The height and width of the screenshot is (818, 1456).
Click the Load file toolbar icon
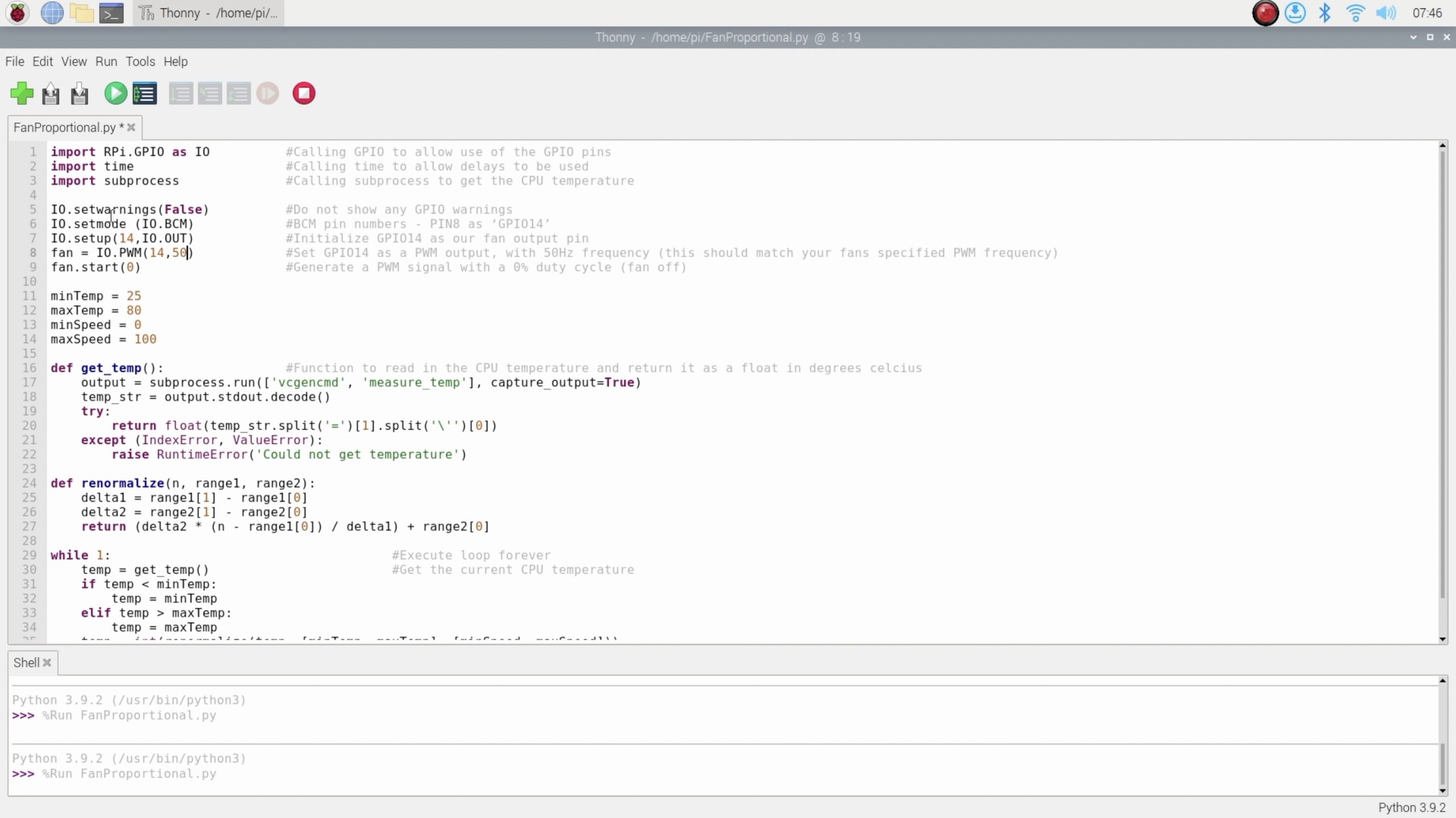(x=51, y=93)
